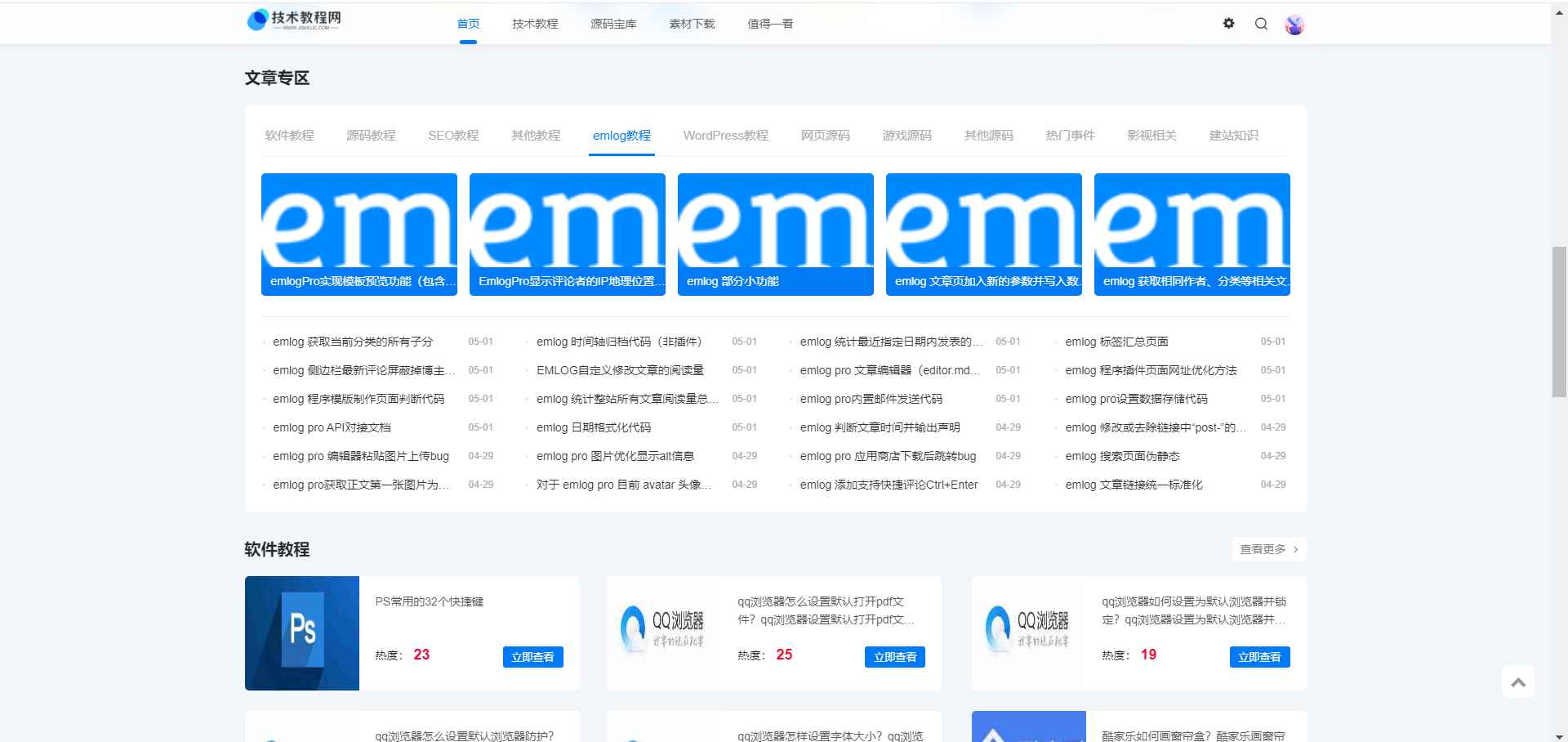Screen dimensions: 1568x742
Task: Open card EmlogPro显示评论者的IP地理位置
Action: click(568, 235)
